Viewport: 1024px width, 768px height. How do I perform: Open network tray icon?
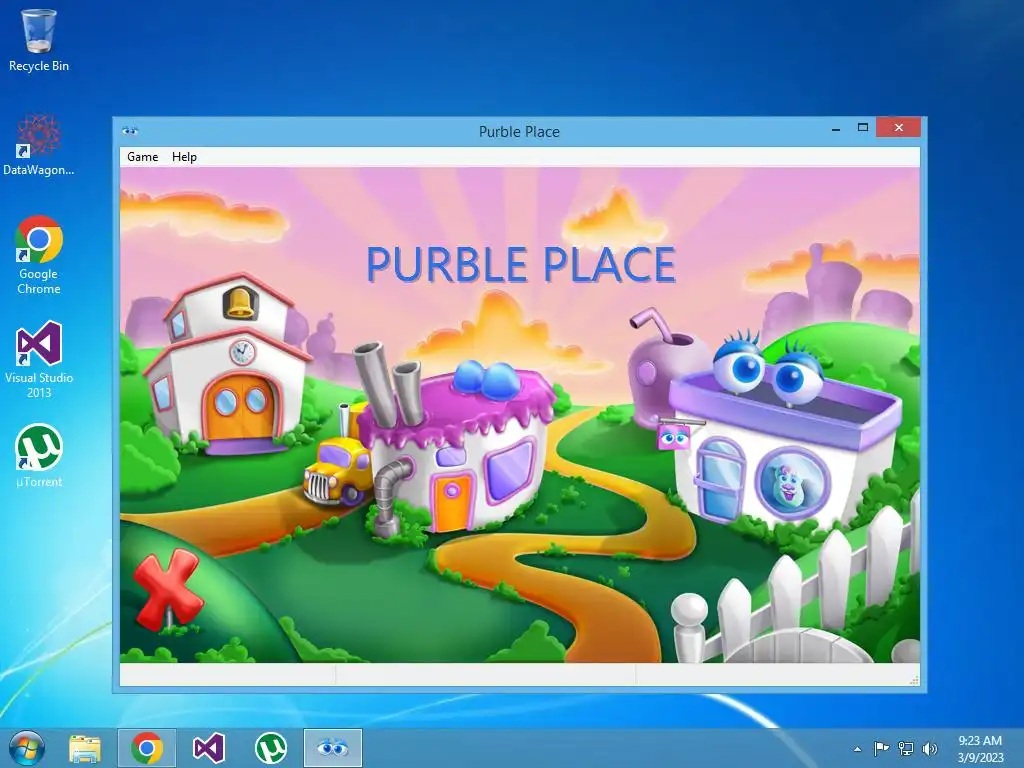pyautogui.click(x=906, y=748)
